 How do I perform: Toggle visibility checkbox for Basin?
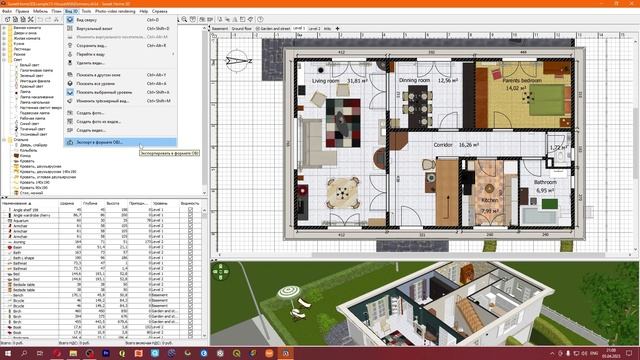tap(190, 247)
